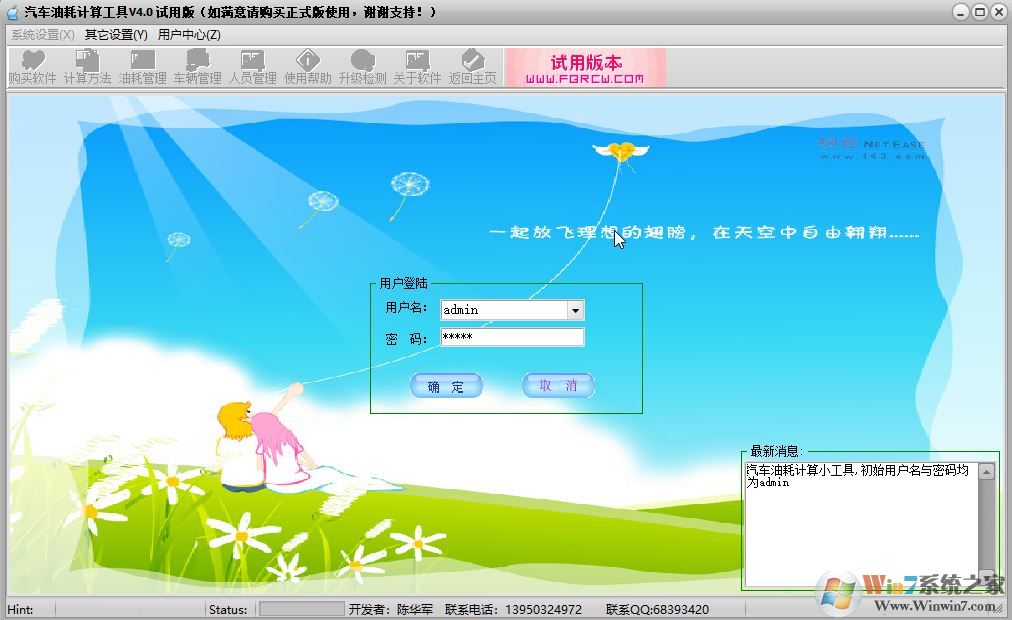Open 人员管理 (Personnel Management)
The width and height of the screenshot is (1012, 620).
(253, 68)
